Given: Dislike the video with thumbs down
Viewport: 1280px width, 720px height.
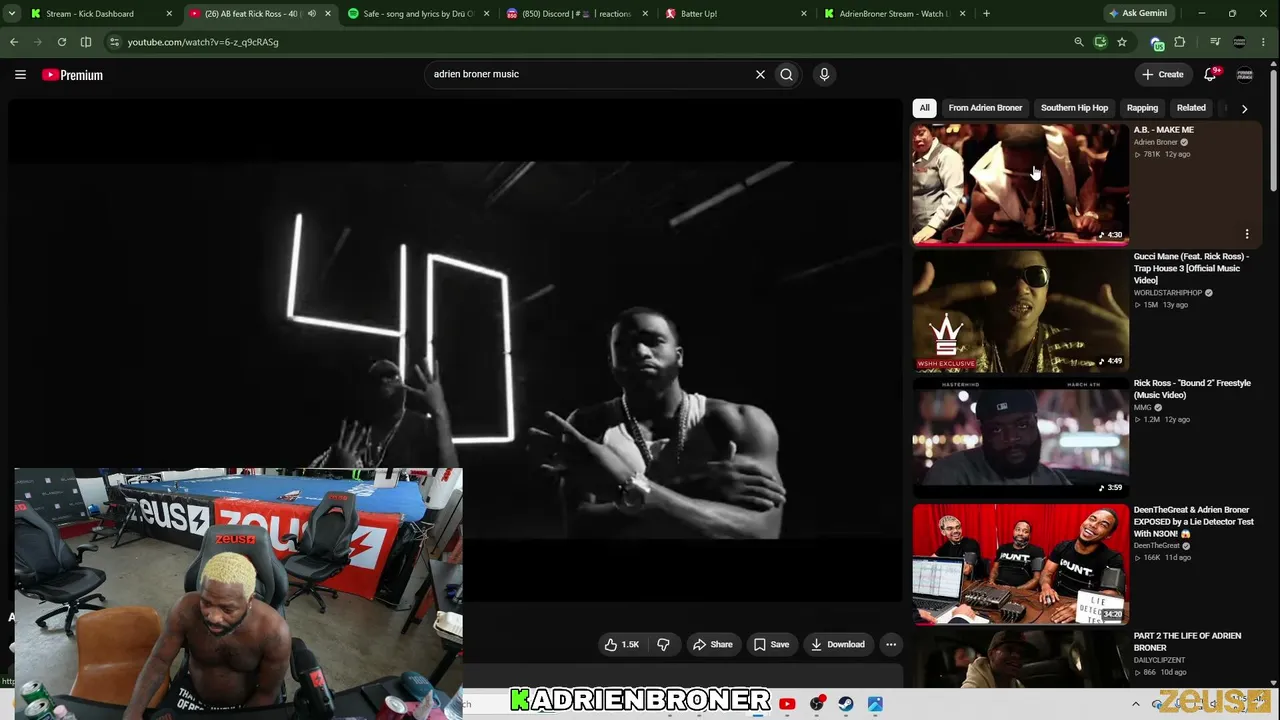Looking at the screenshot, I should click(664, 645).
